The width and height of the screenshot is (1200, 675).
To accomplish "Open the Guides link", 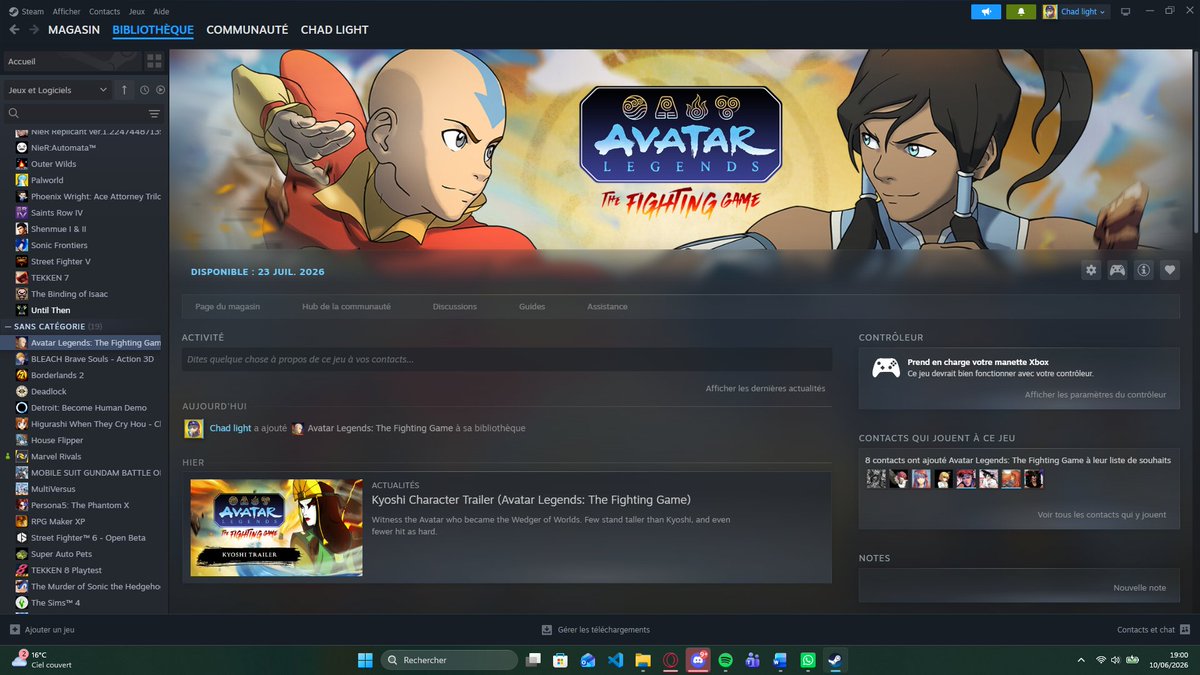I will point(532,306).
